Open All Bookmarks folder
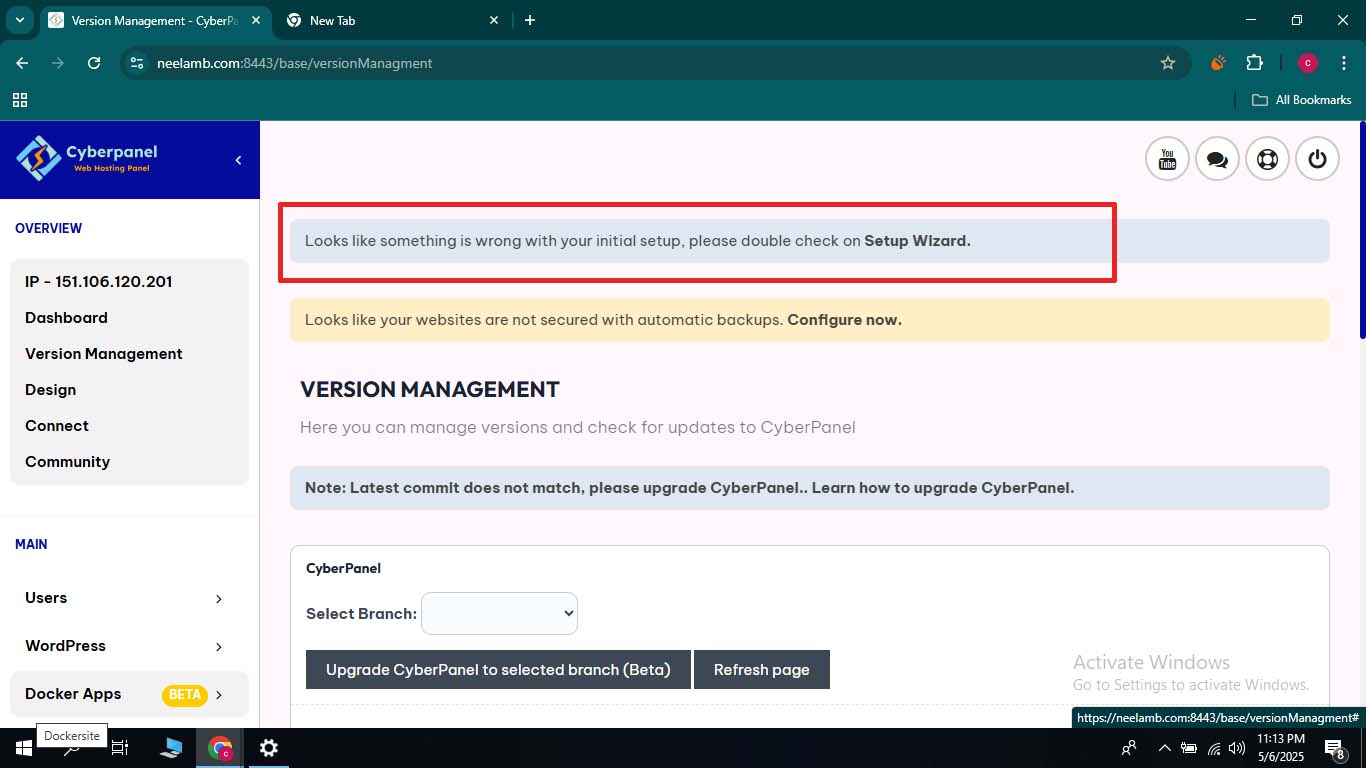Image resolution: width=1366 pixels, height=768 pixels. [x=1302, y=100]
